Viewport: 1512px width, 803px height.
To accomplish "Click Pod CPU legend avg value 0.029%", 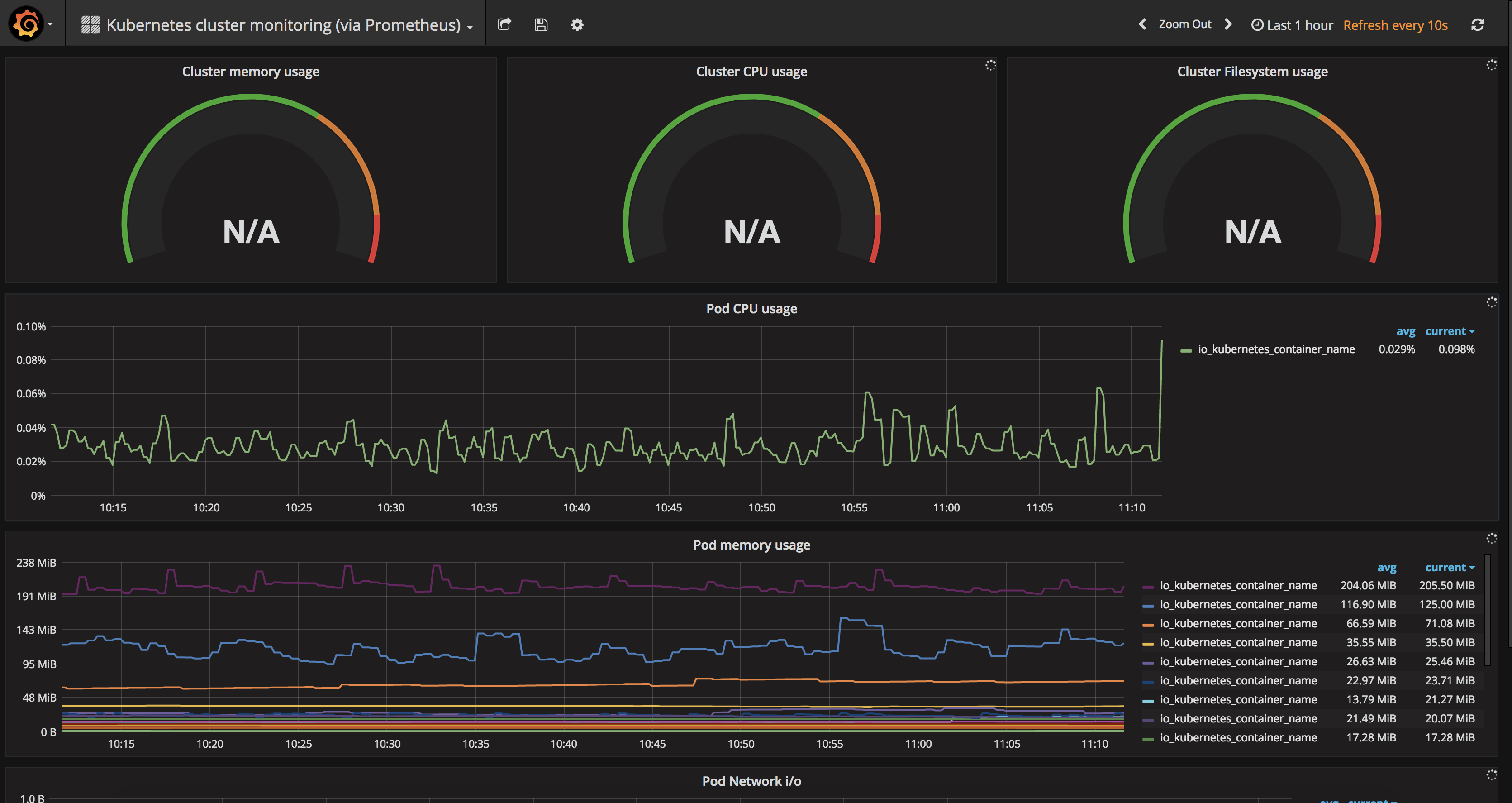I will point(1396,349).
